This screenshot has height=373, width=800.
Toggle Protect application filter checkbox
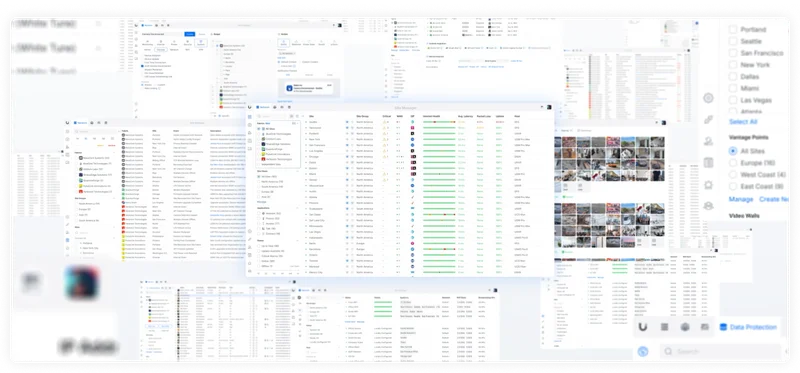click(x=259, y=219)
